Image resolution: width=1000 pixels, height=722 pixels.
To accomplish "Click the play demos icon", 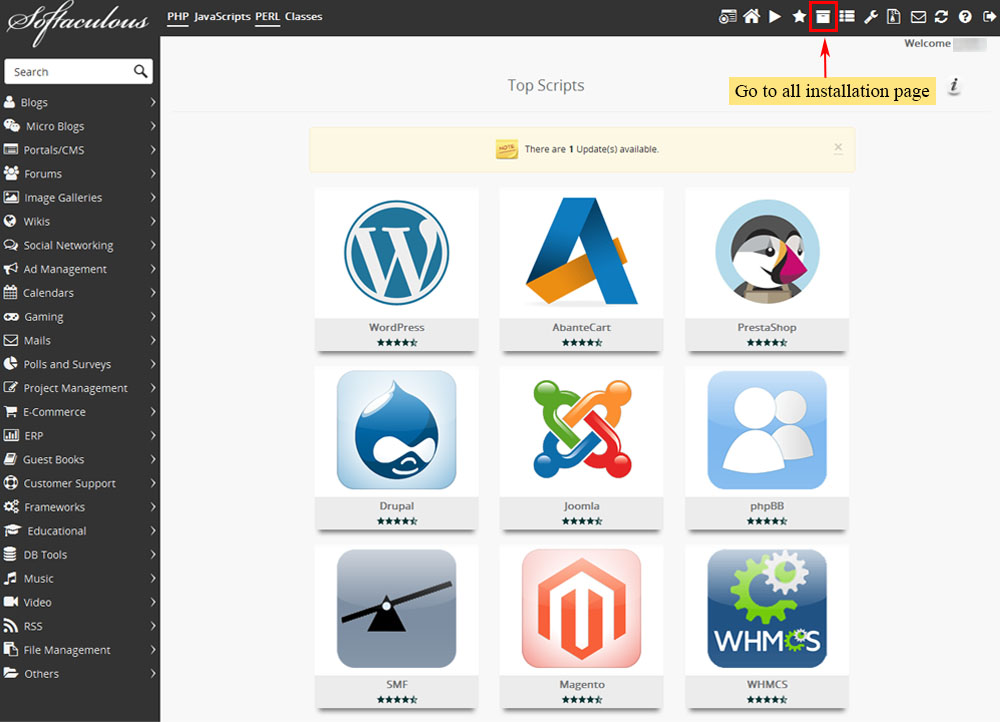I will pyautogui.click(x=775, y=17).
